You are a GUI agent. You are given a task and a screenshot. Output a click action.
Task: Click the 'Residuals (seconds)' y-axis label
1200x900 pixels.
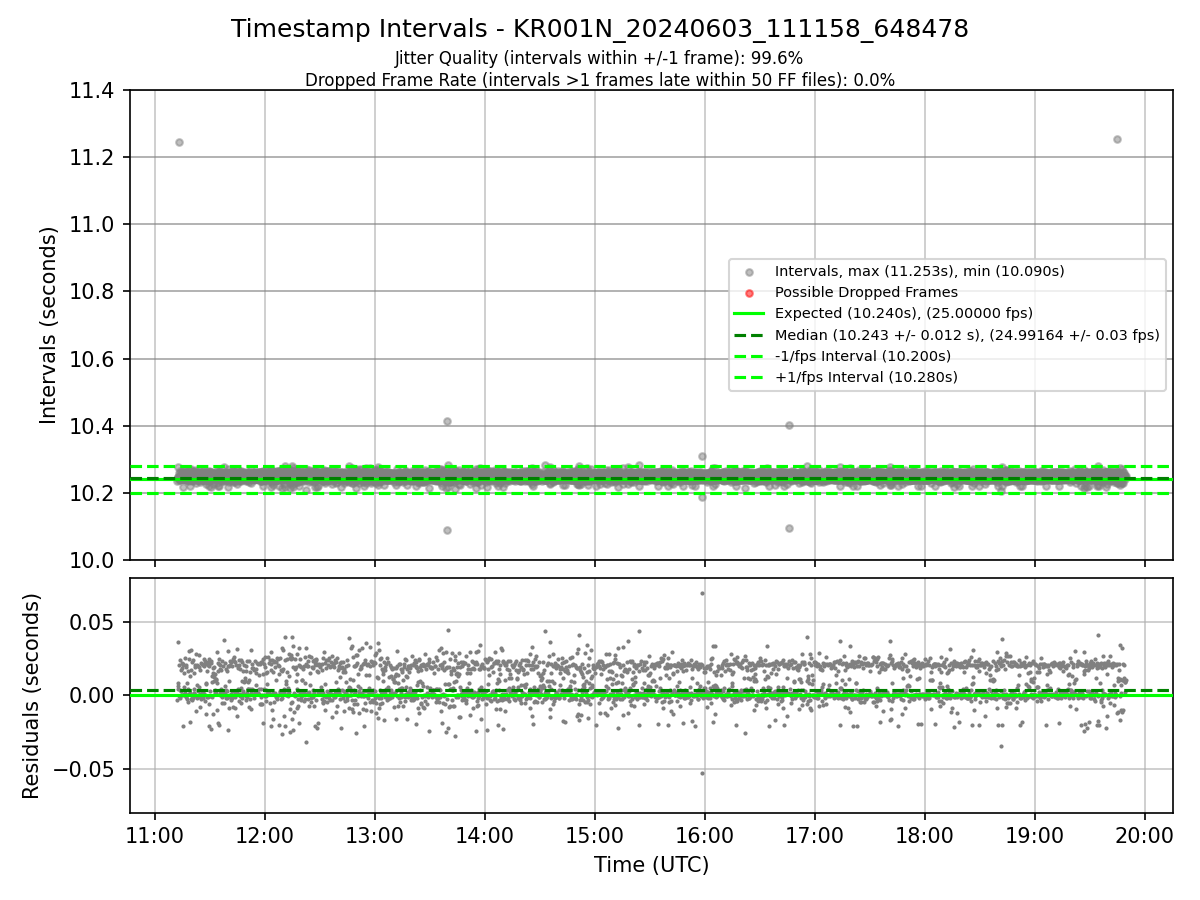click(32, 696)
